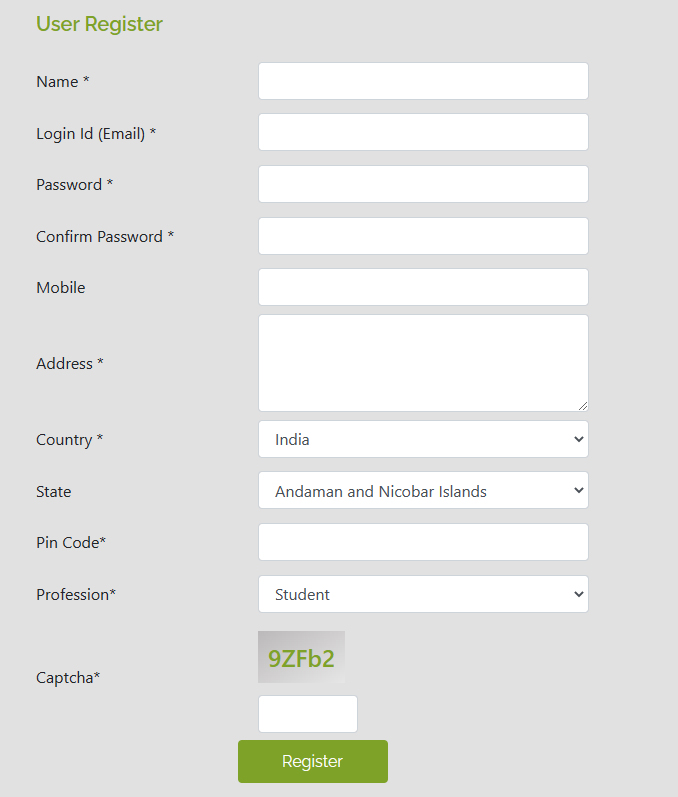This screenshot has height=797, width=678.
Task: Click the Login Id (Email) label
Action: pos(96,133)
